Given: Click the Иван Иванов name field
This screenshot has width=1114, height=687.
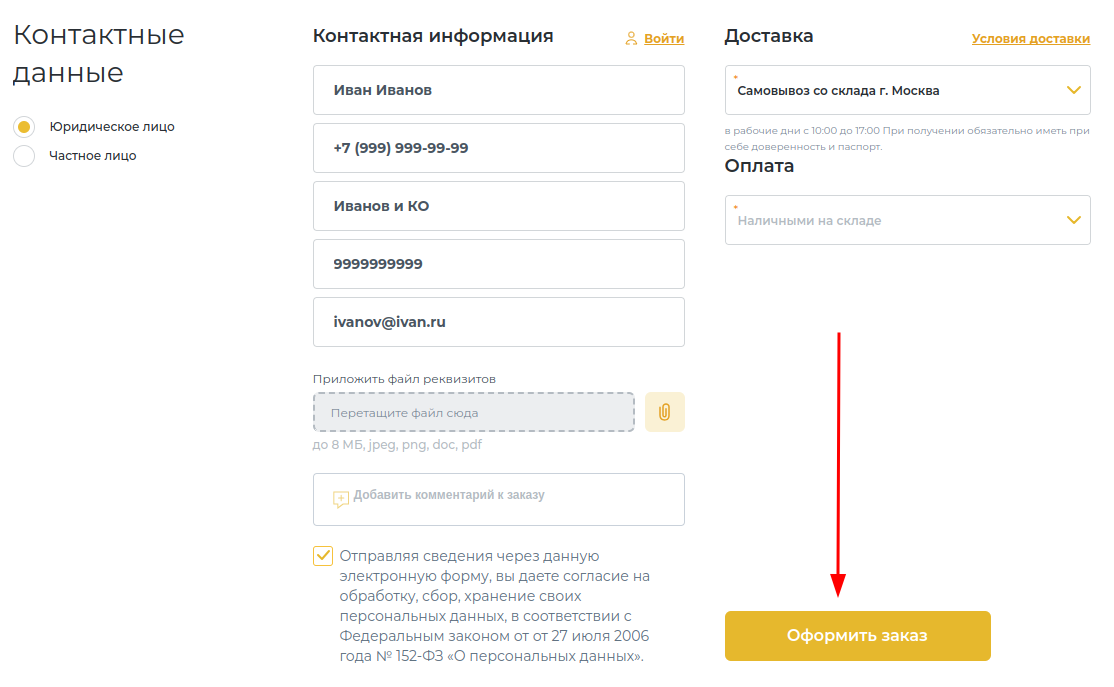Looking at the screenshot, I should (x=498, y=90).
